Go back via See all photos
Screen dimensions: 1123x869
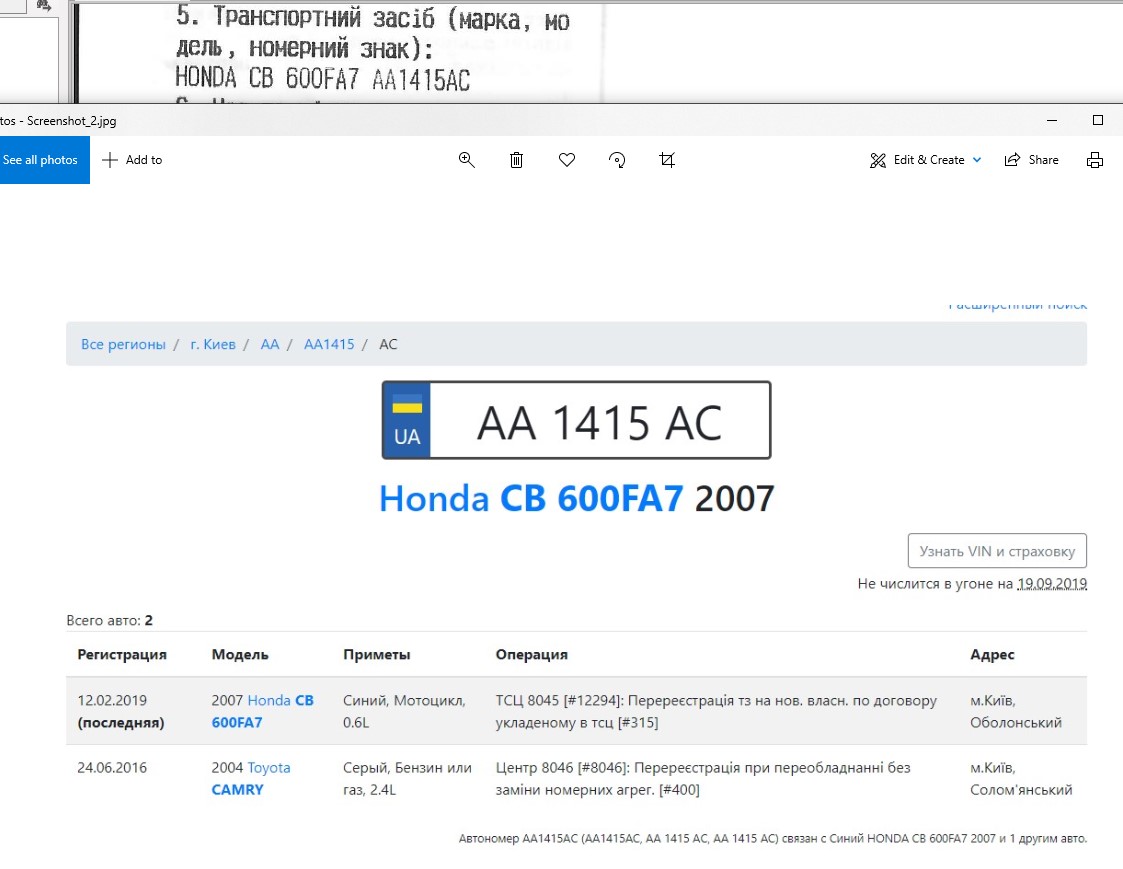pyautogui.click(x=41, y=160)
